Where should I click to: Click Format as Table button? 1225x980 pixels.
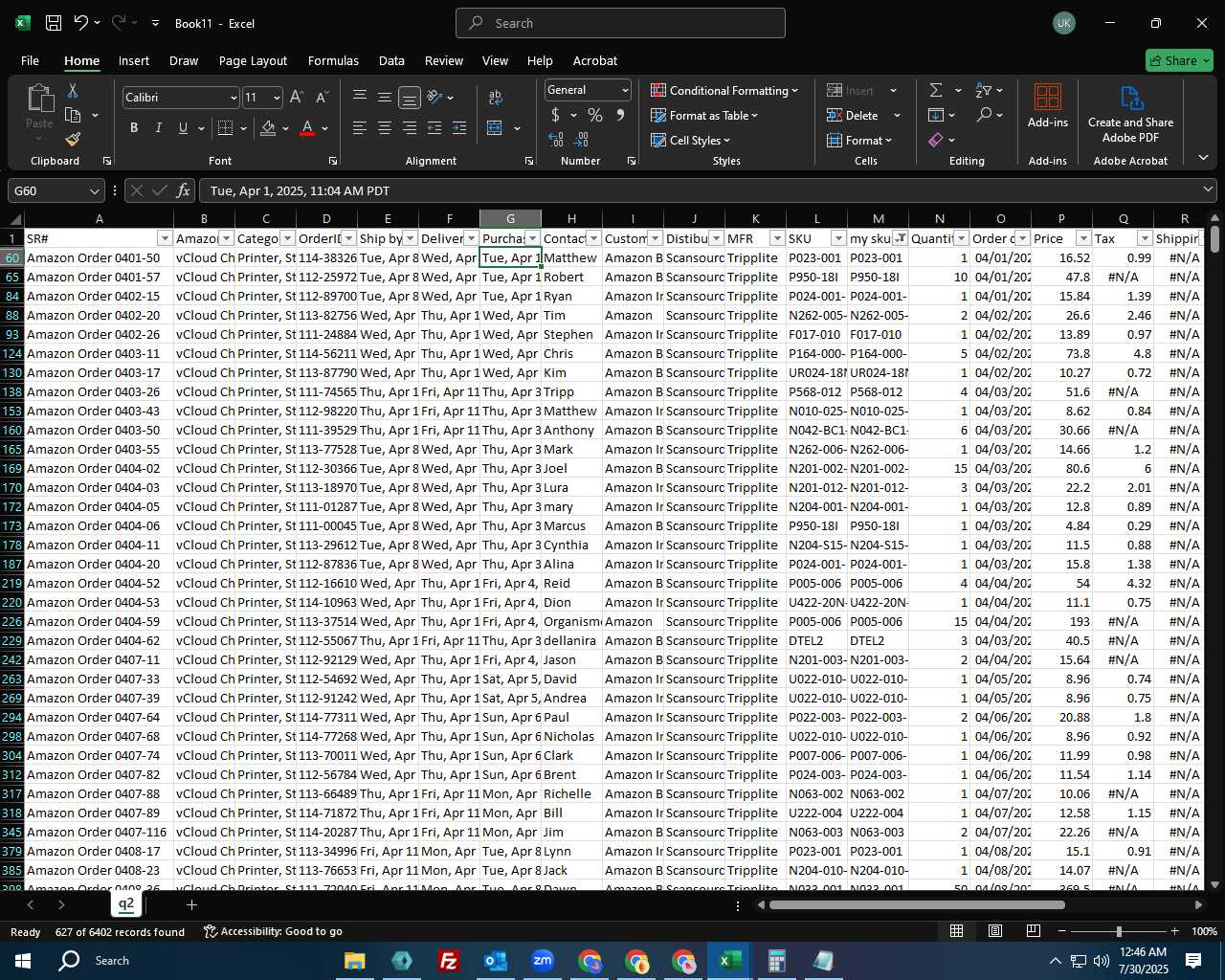pos(704,115)
